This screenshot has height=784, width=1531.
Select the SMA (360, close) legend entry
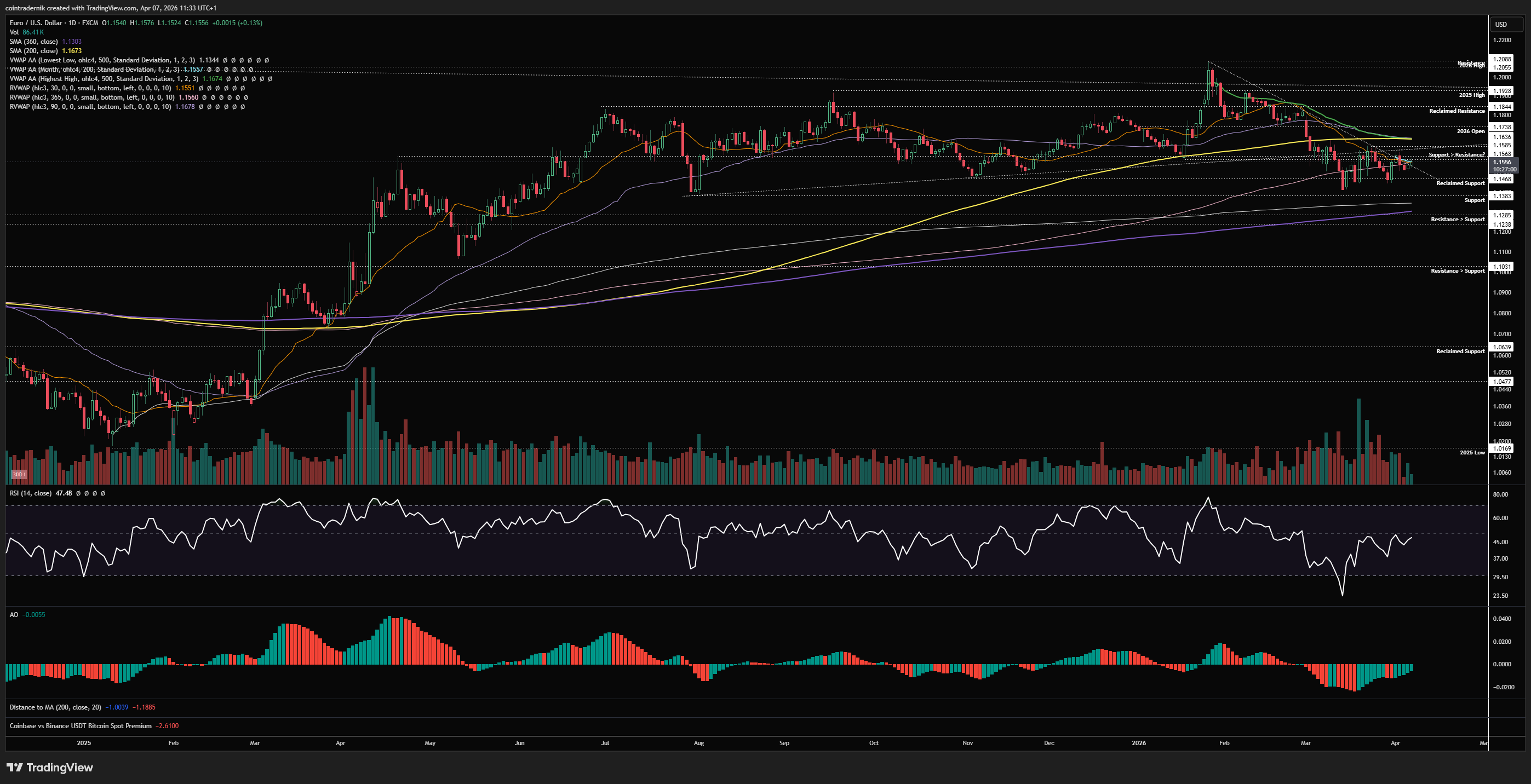coord(33,42)
